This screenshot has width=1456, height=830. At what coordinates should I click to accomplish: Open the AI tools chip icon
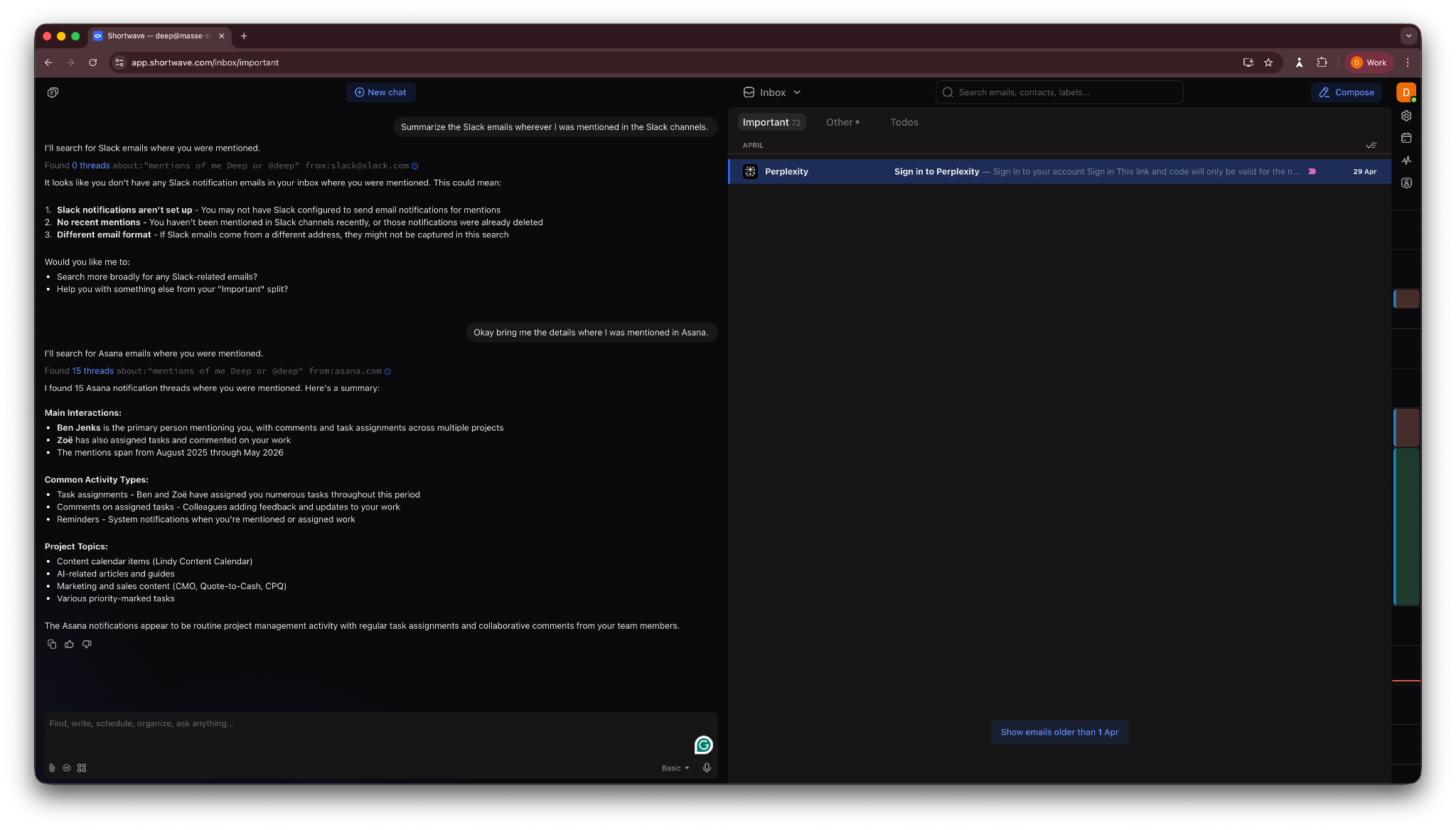[x=67, y=768]
